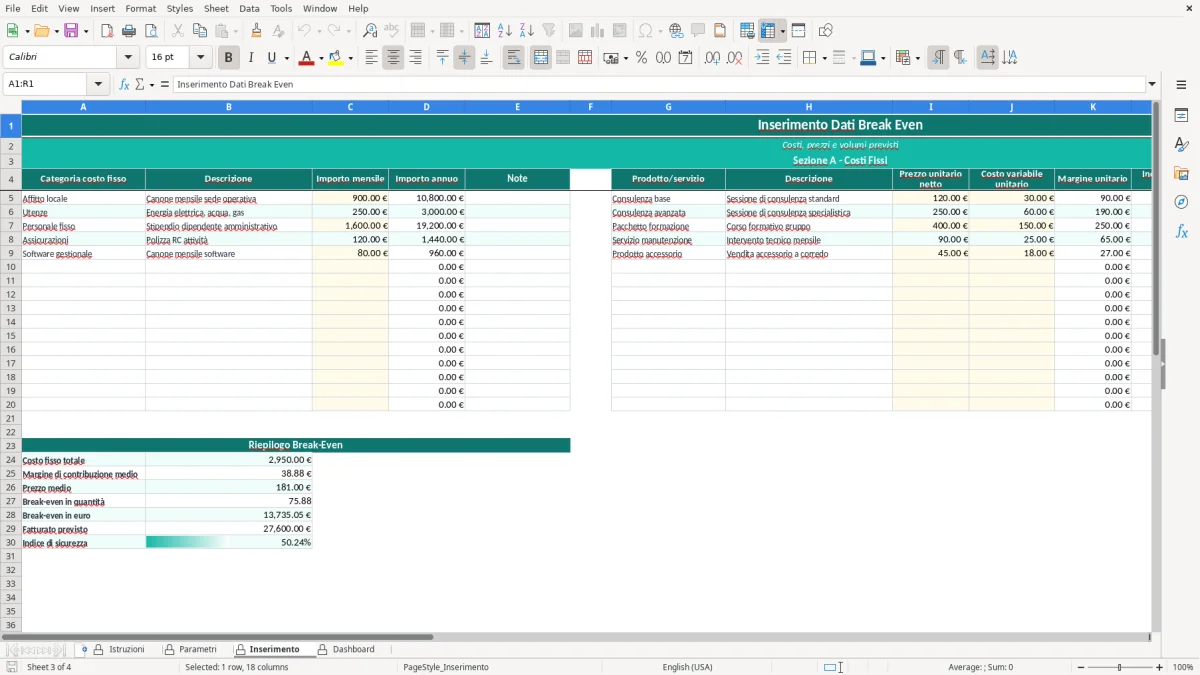Toggle Bold formatting
1200x675 pixels.
click(x=229, y=58)
